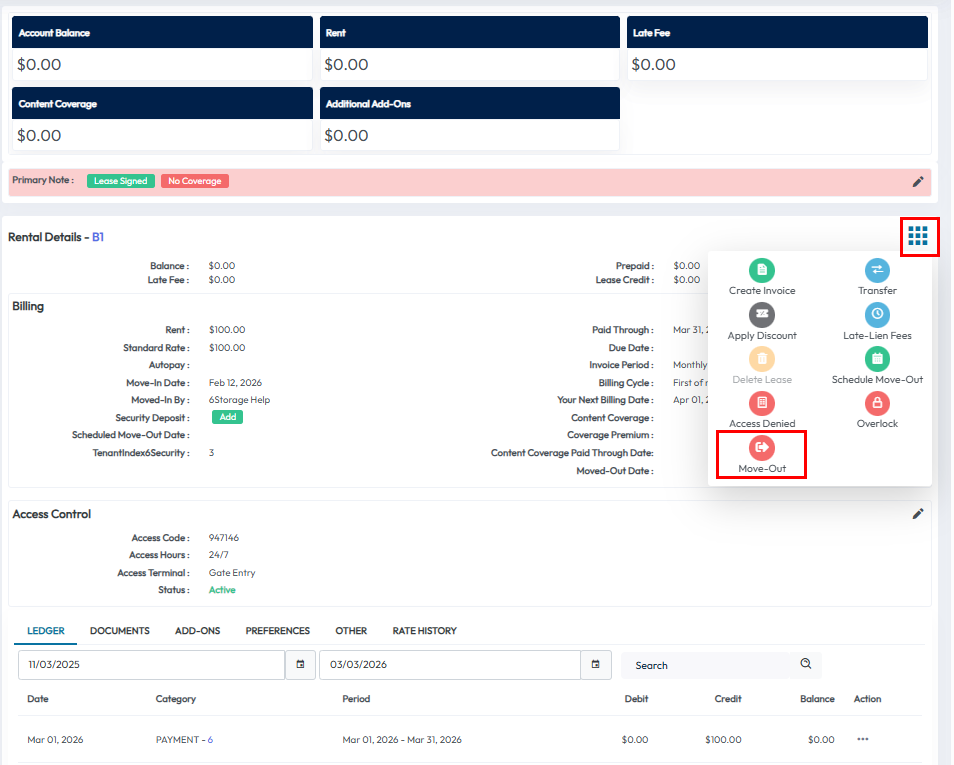
Task: Select the Transfer action icon
Action: 877,270
